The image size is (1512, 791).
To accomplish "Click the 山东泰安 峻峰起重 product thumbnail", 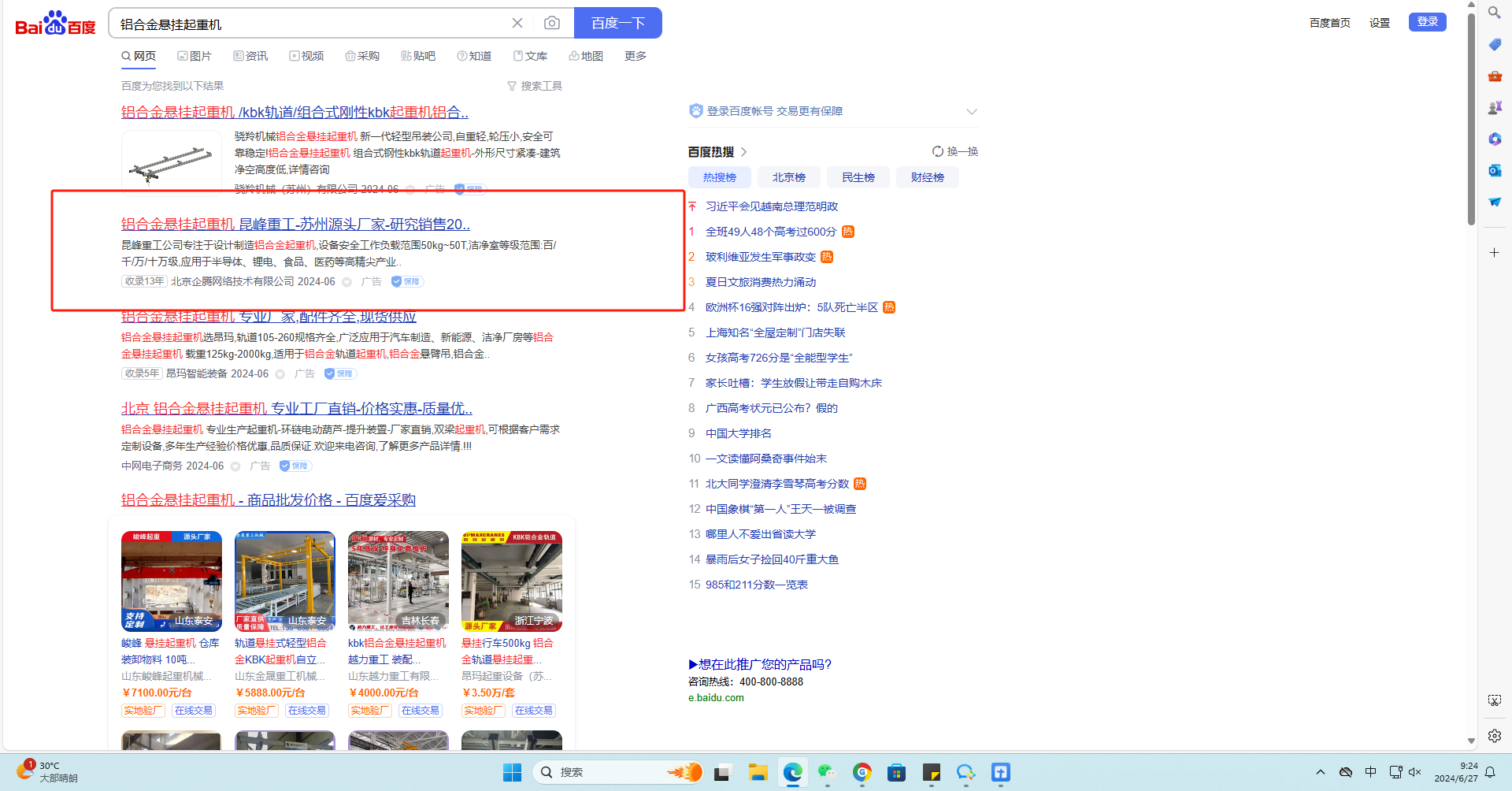I will coord(172,581).
